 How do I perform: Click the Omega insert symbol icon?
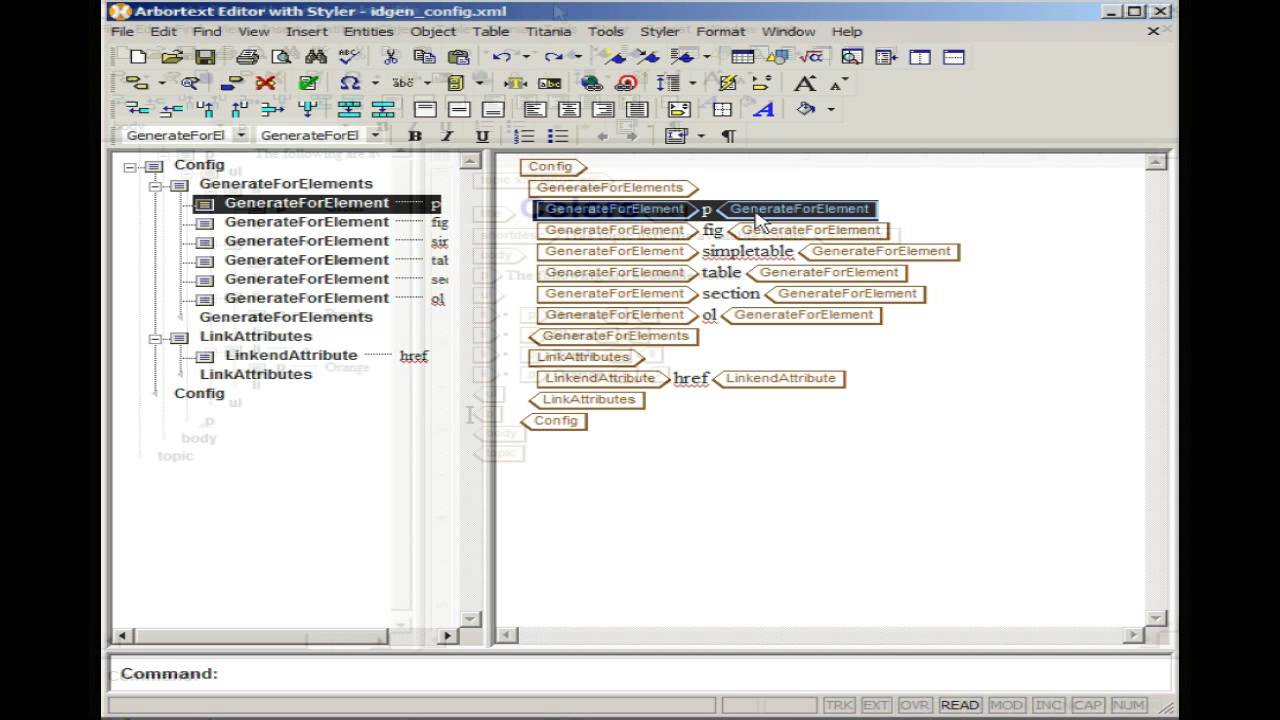pos(349,83)
